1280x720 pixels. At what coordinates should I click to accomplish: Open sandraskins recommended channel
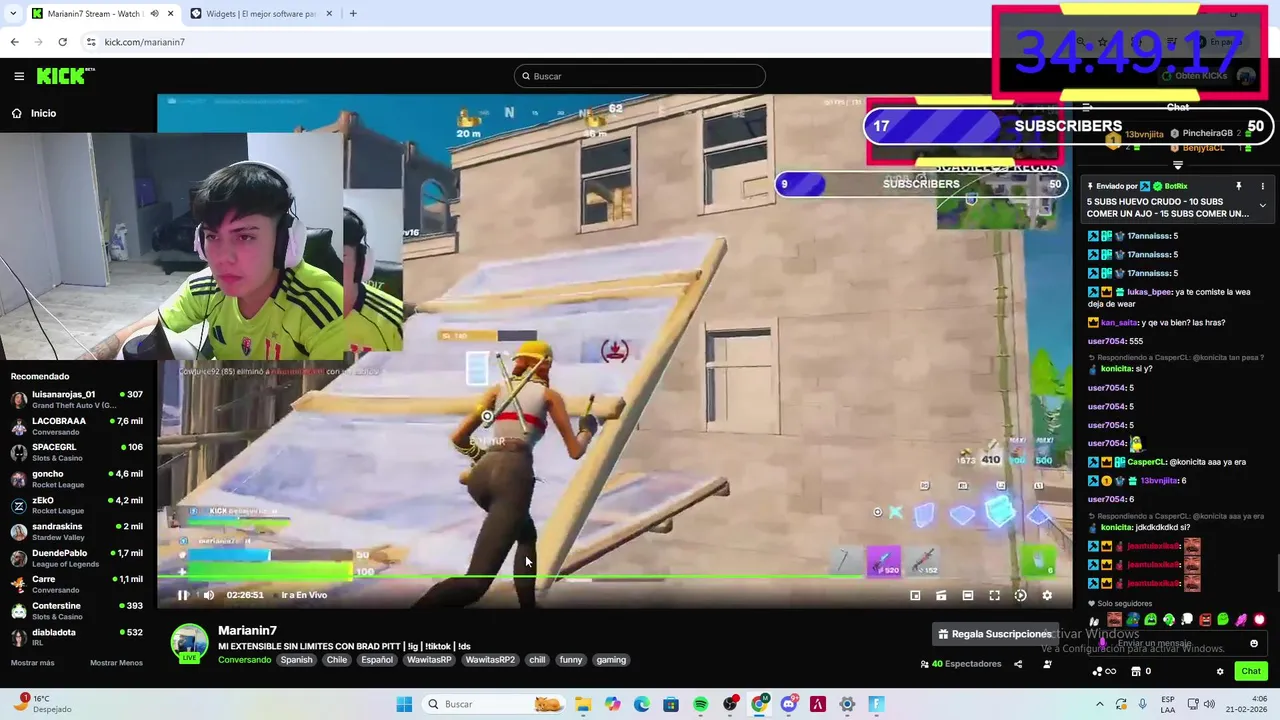[x=77, y=531]
